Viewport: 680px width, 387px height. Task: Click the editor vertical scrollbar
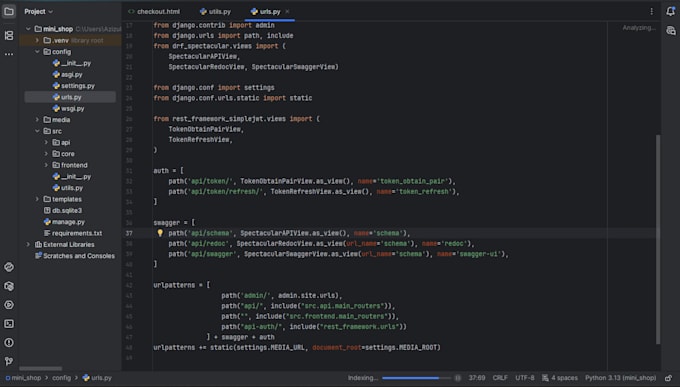pos(658,239)
